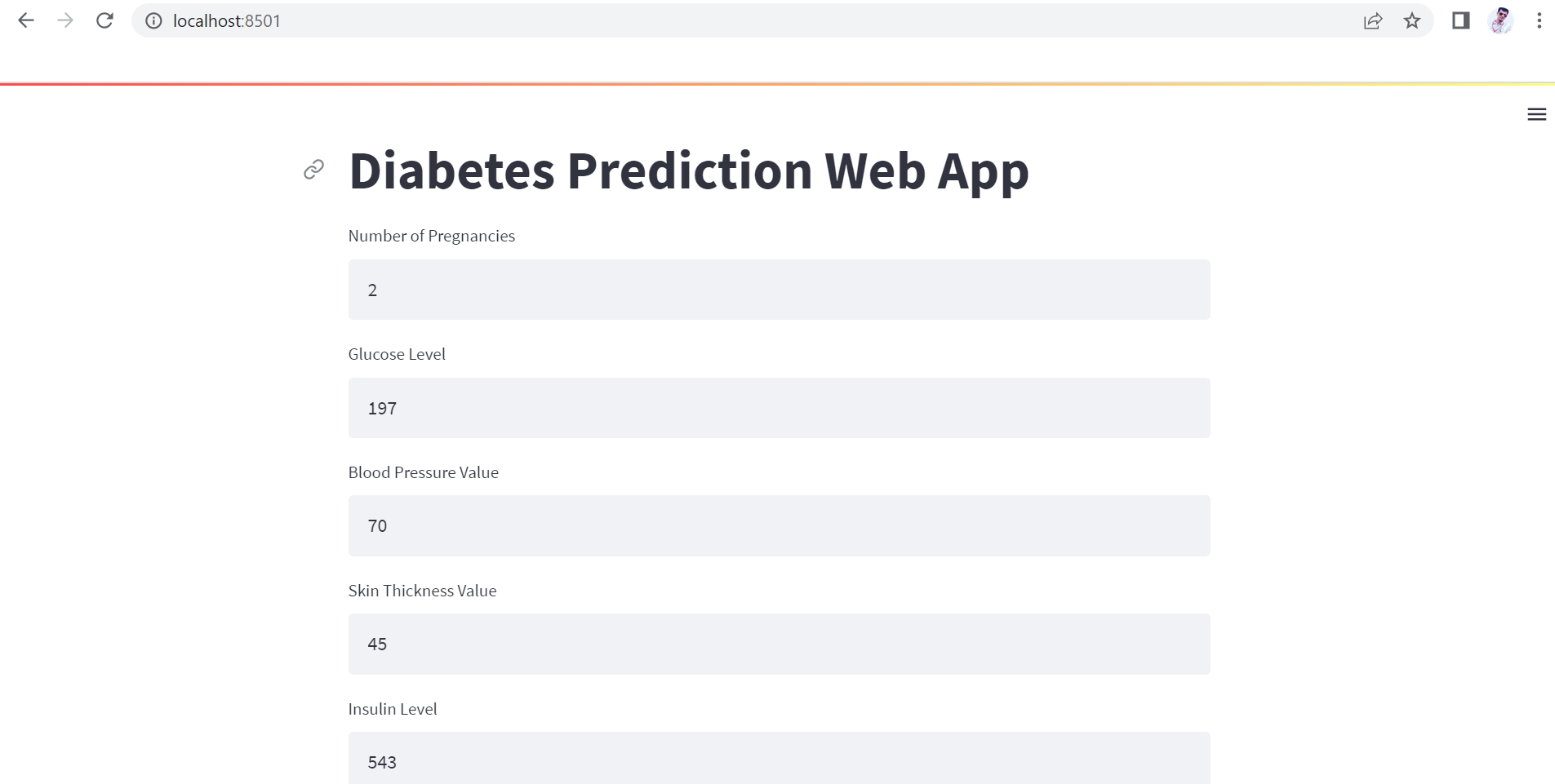Click the Diabetes Prediction Web App heading
1555x784 pixels.
click(688, 171)
